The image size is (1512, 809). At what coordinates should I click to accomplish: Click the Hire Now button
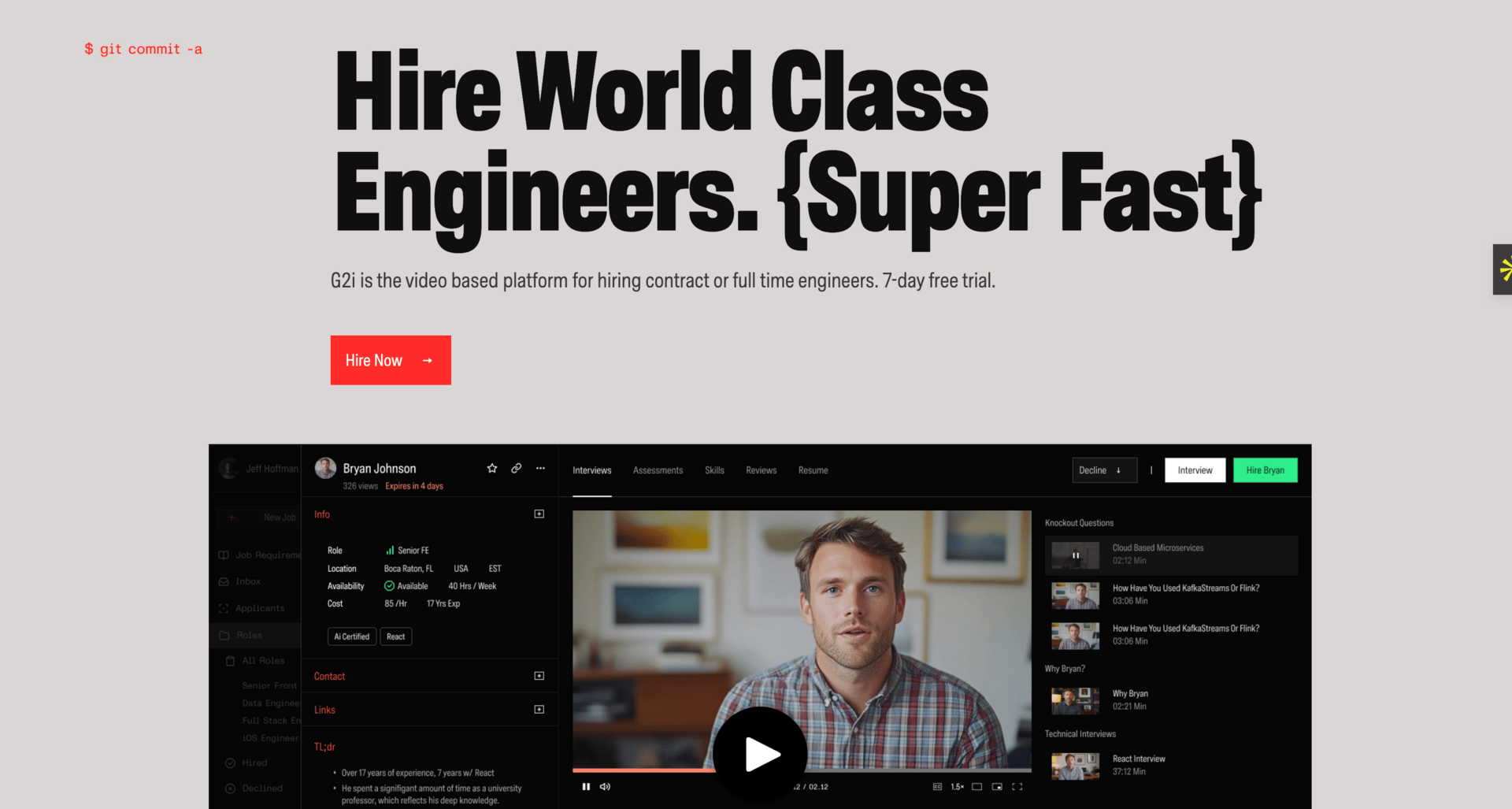click(x=391, y=360)
